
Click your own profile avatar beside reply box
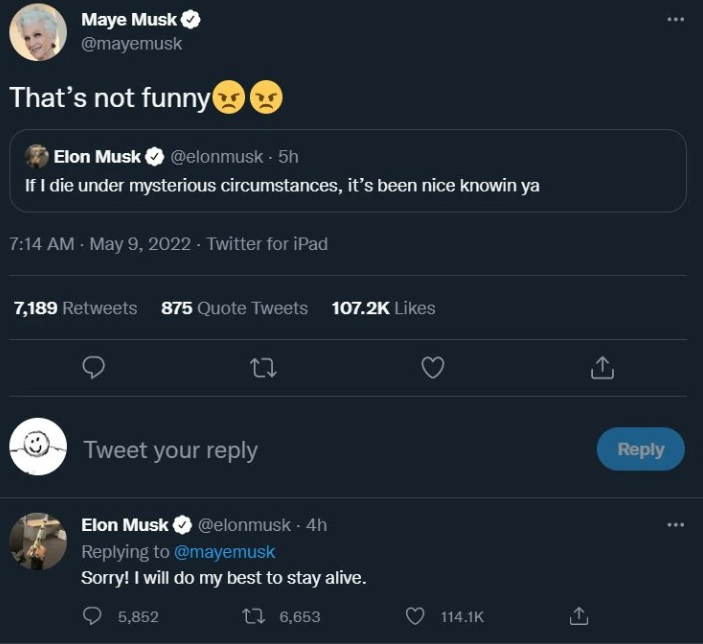pyautogui.click(x=38, y=447)
